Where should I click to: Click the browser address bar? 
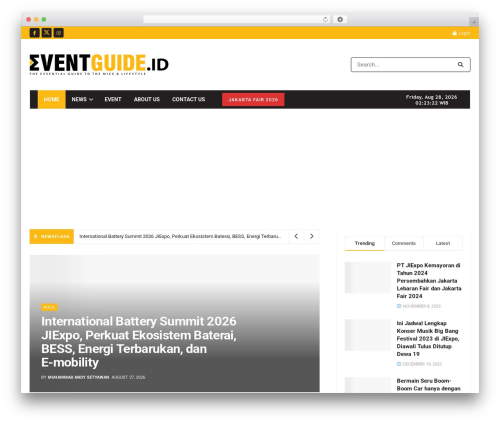point(237,19)
